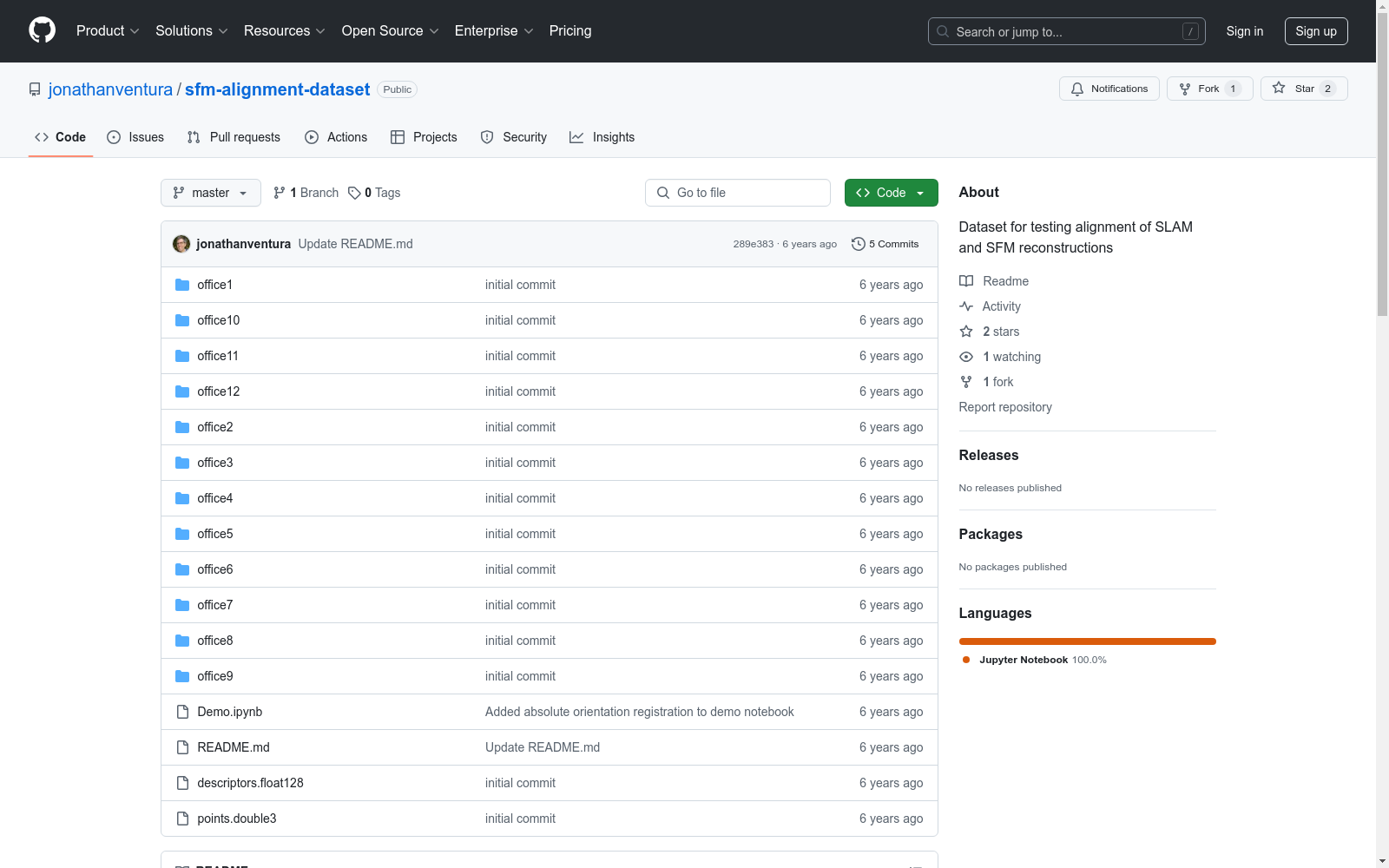Click the office12 folder icon

(x=182, y=391)
